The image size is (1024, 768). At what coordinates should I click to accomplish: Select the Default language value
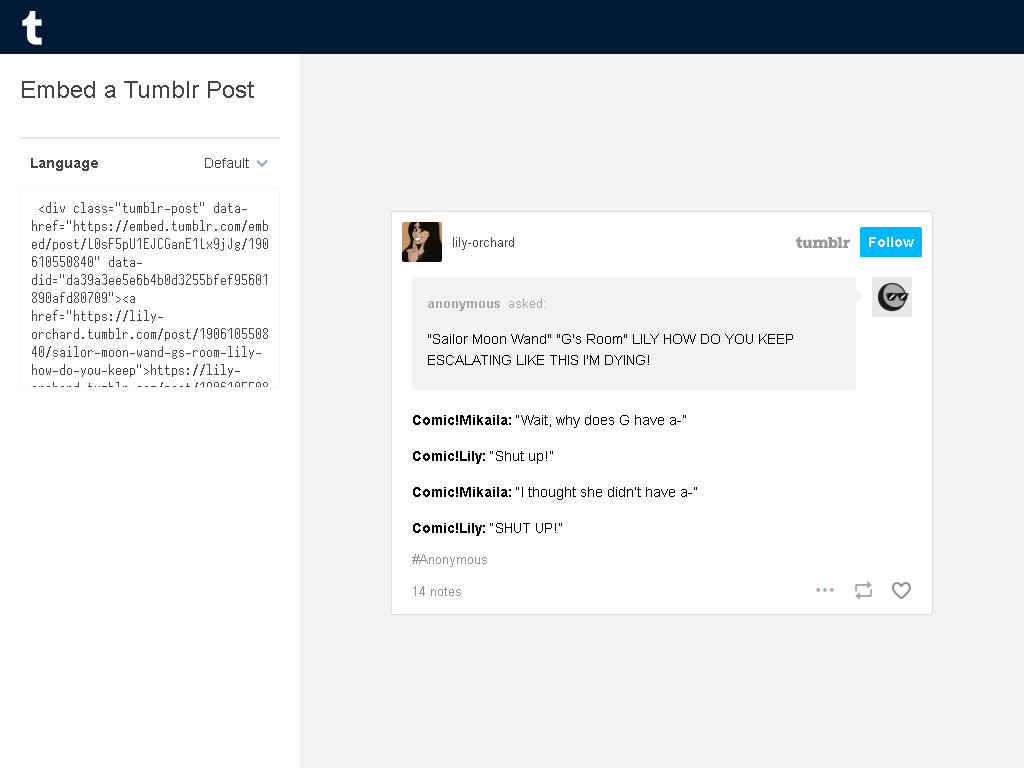(226, 163)
